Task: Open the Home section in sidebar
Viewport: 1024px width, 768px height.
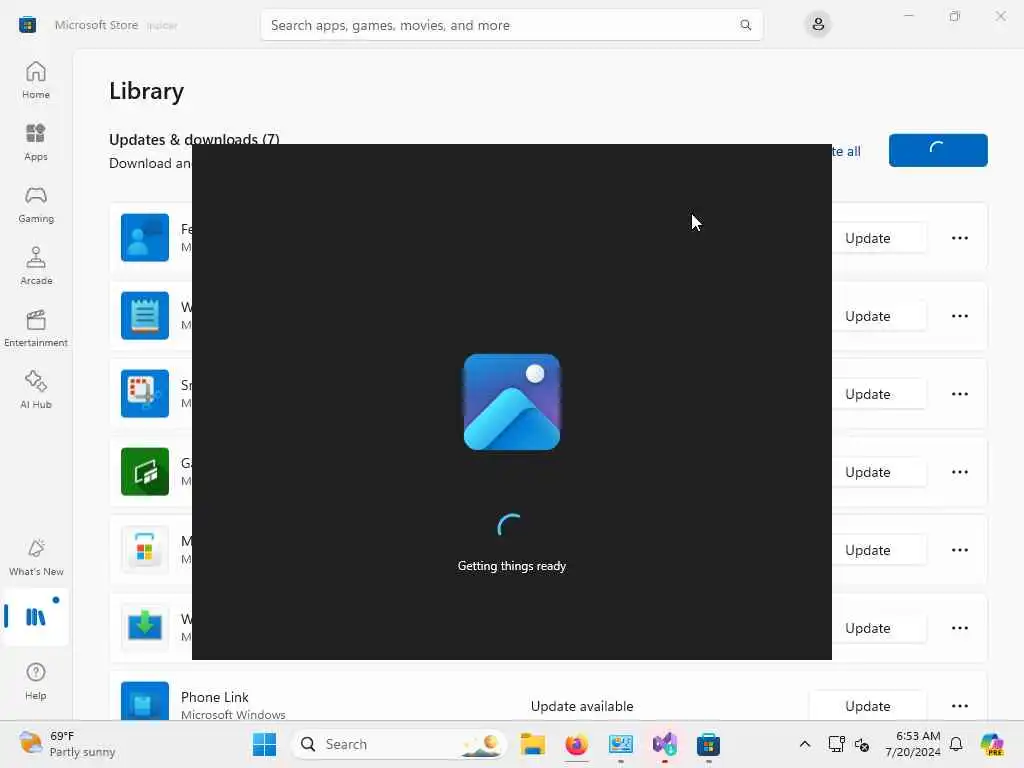Action: click(x=35, y=80)
